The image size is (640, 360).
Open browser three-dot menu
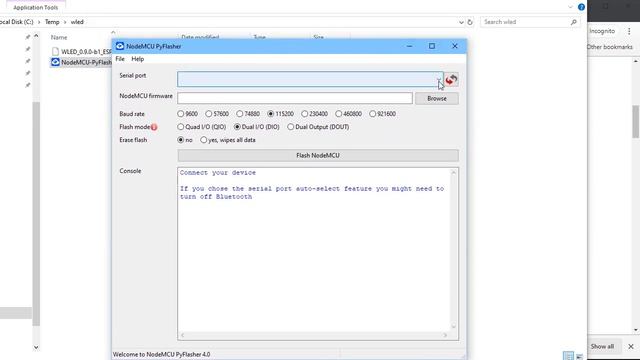pyautogui.click(x=629, y=31)
